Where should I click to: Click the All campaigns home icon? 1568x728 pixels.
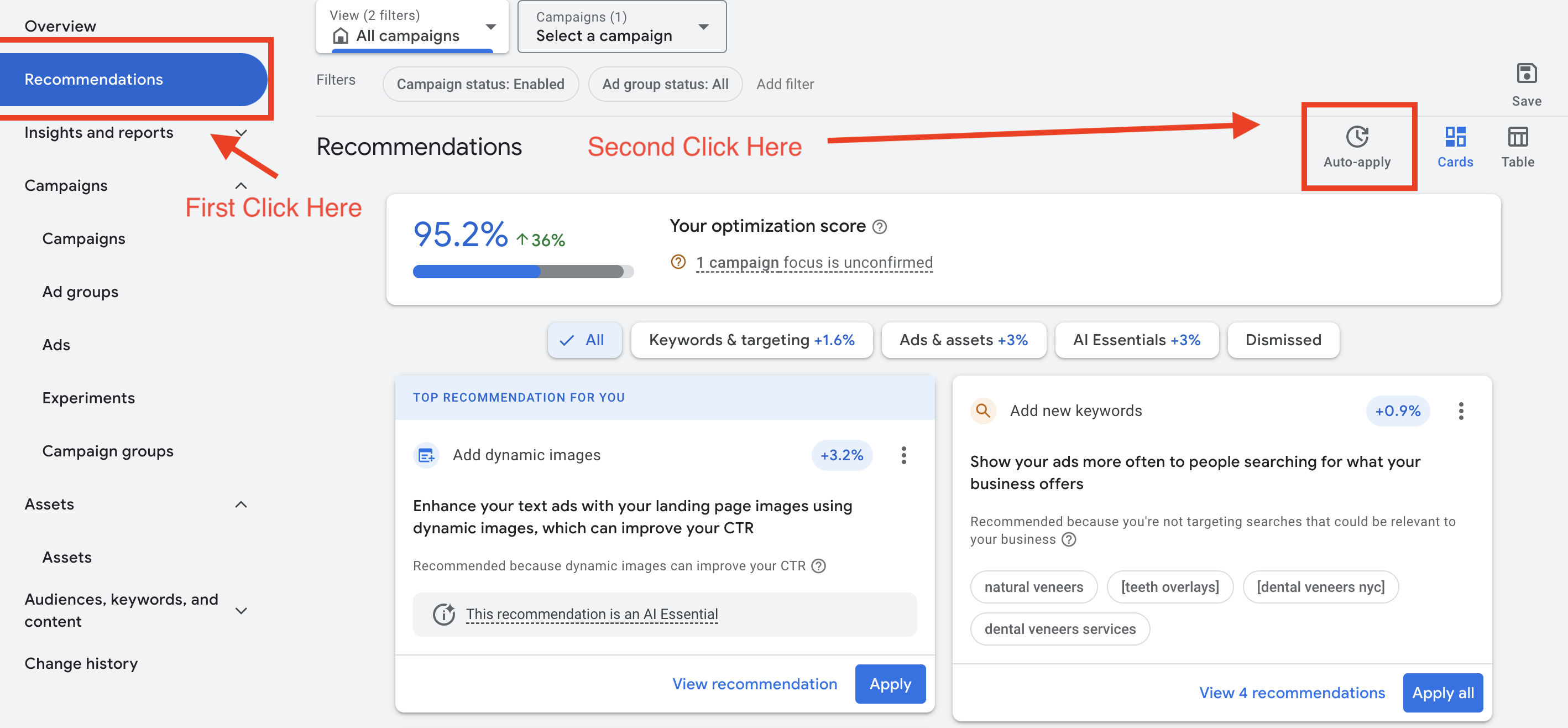point(341,36)
